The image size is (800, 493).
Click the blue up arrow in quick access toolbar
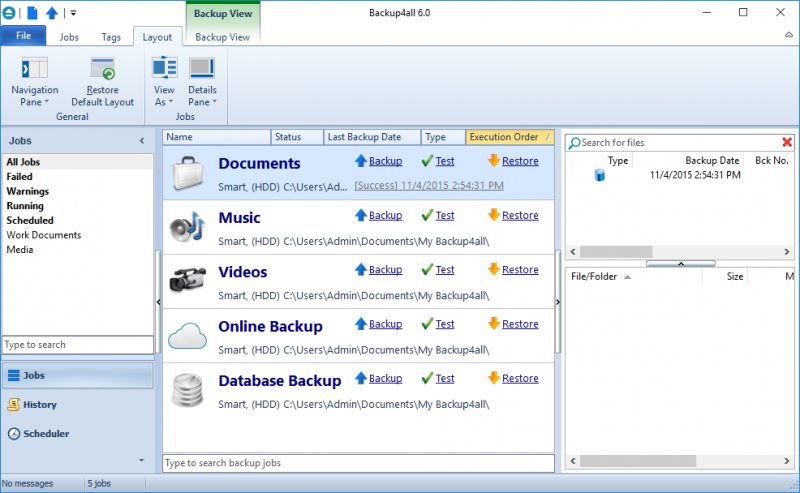(x=52, y=13)
